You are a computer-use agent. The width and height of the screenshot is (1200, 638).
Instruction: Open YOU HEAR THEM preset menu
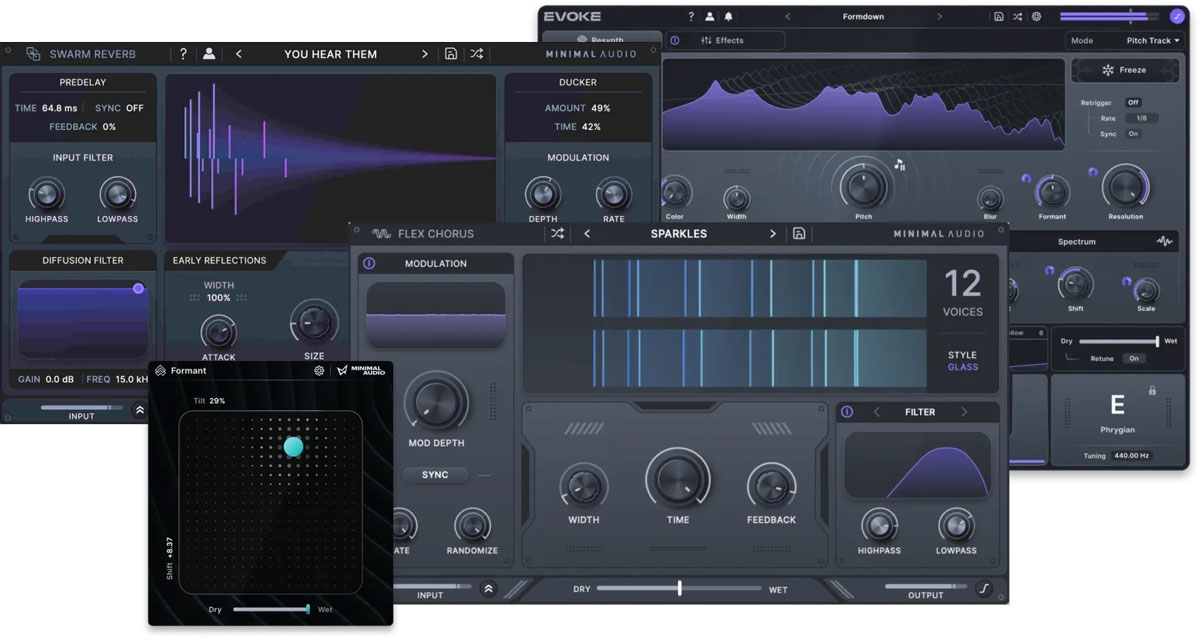point(331,54)
